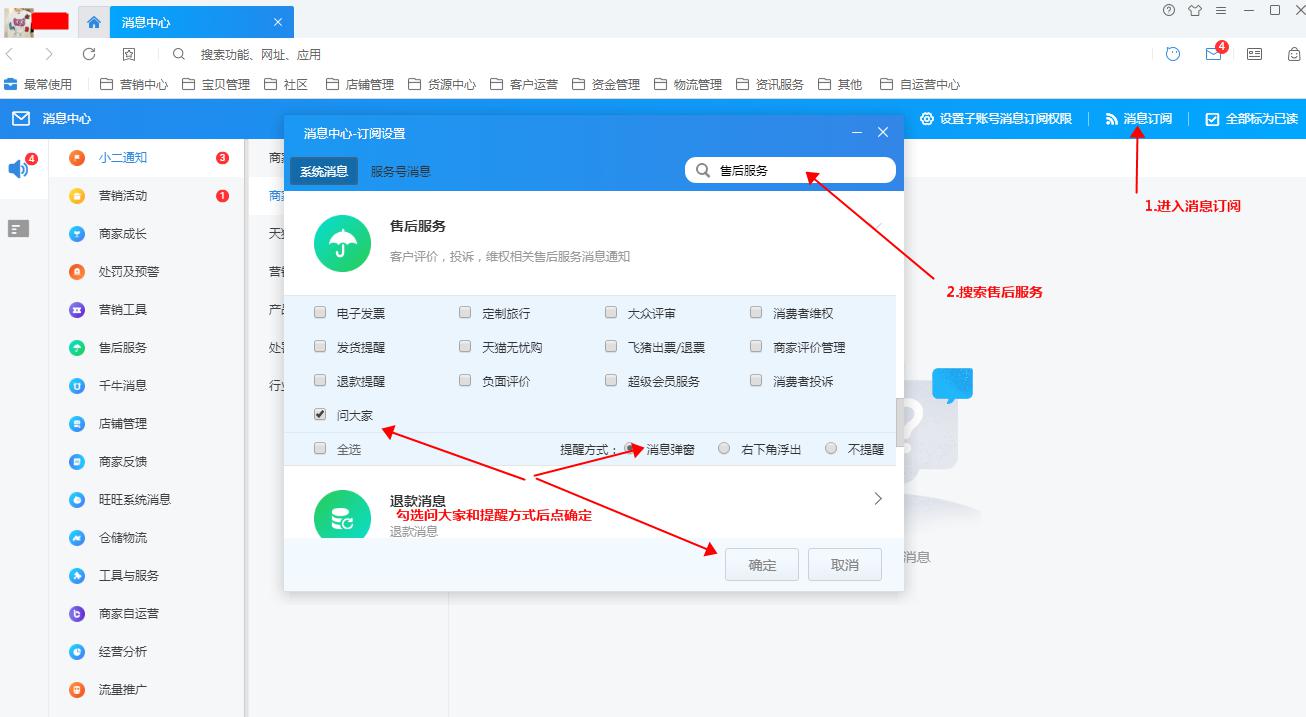This screenshot has height=717, width=1306.
Task: Click the dialog's vertical scrollbar thumb
Action: pos(899,425)
